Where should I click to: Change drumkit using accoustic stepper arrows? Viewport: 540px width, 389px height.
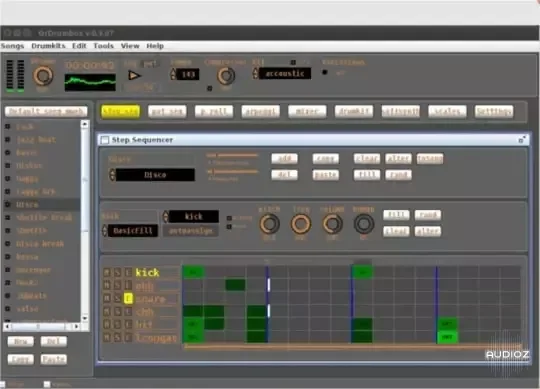tap(255, 73)
